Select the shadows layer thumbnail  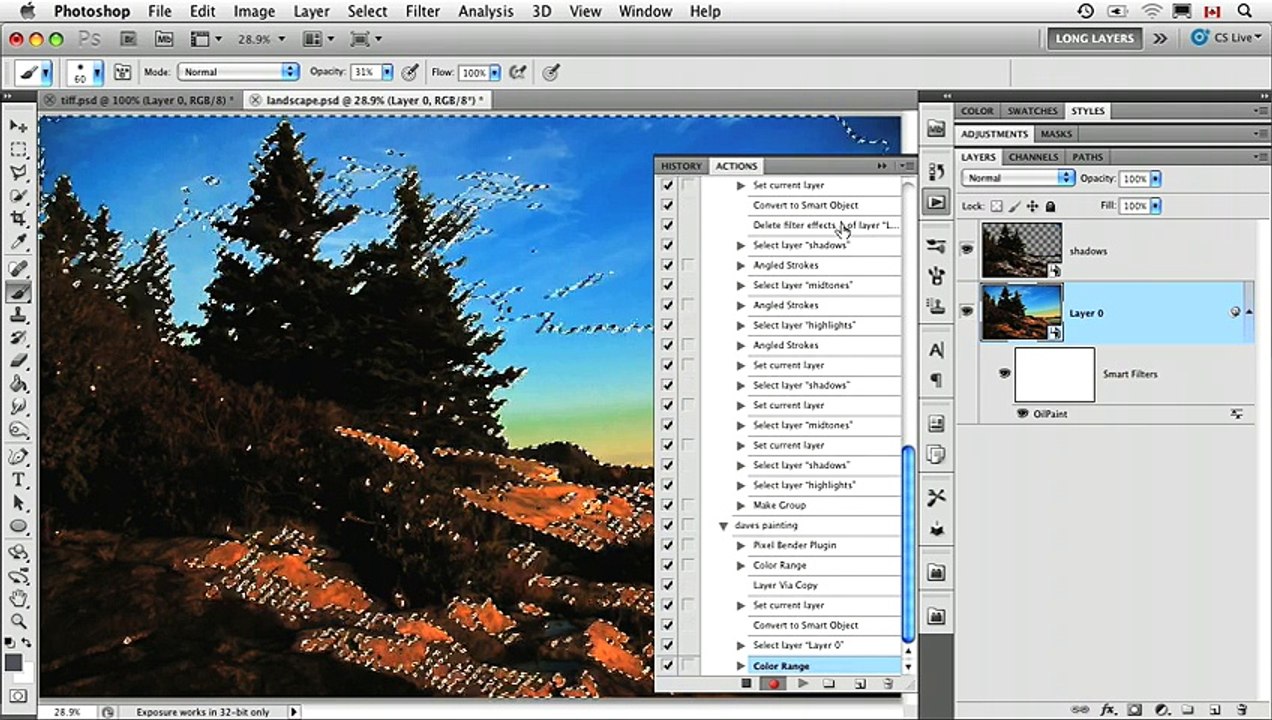tap(1020, 250)
